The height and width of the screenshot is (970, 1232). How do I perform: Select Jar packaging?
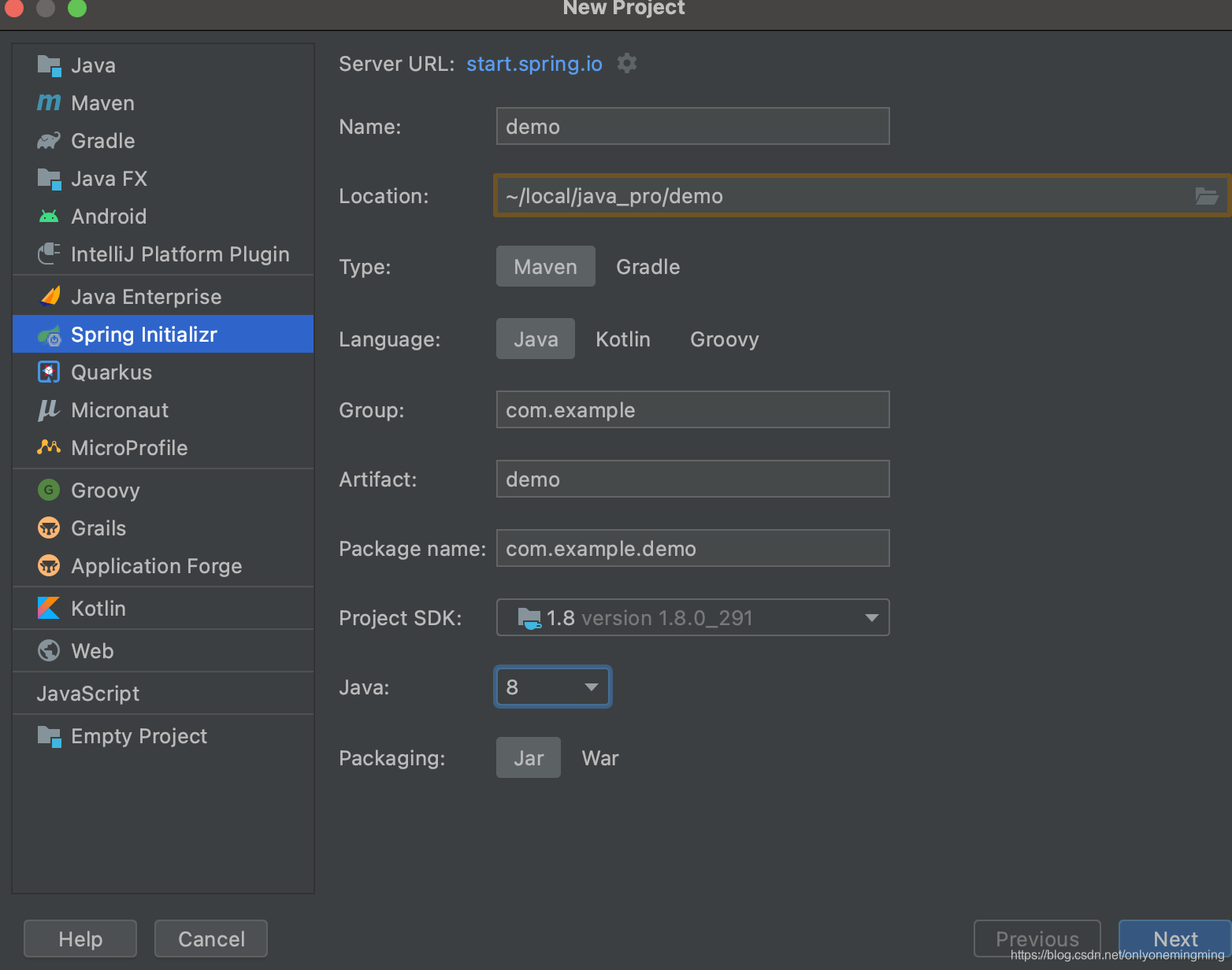tap(529, 757)
